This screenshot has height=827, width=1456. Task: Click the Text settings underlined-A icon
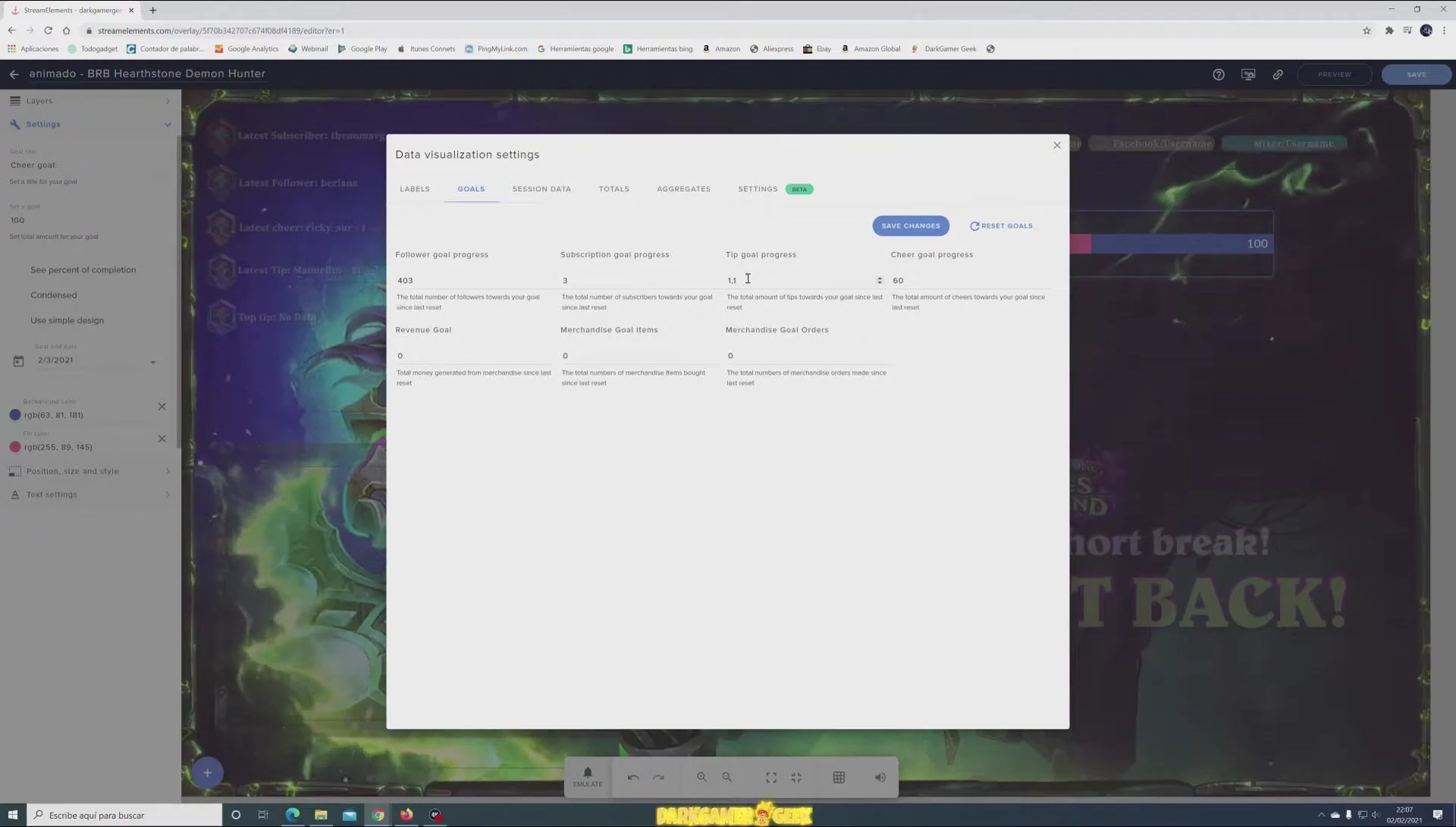(15, 495)
